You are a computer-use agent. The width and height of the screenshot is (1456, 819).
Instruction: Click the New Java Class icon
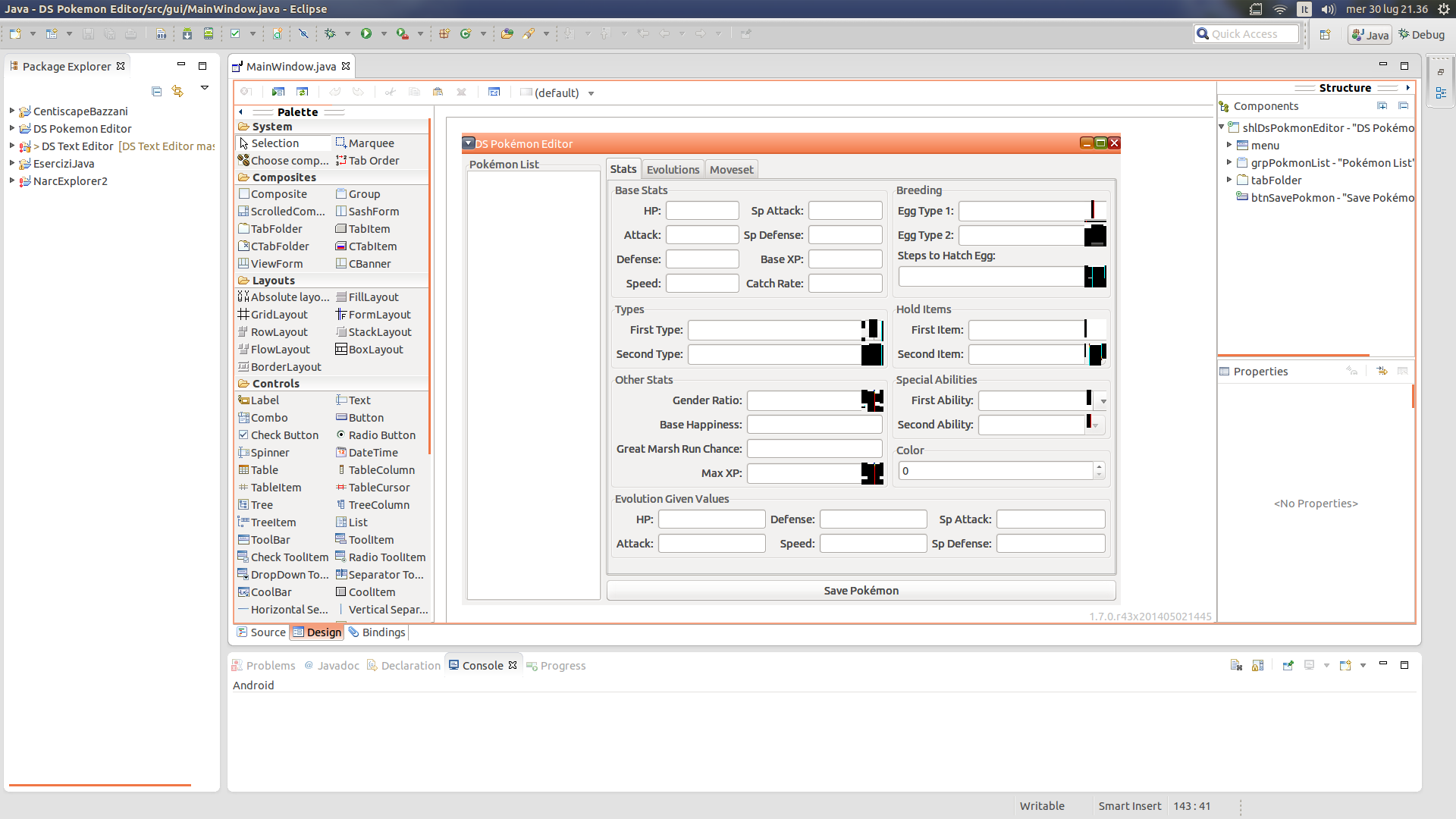tap(466, 34)
